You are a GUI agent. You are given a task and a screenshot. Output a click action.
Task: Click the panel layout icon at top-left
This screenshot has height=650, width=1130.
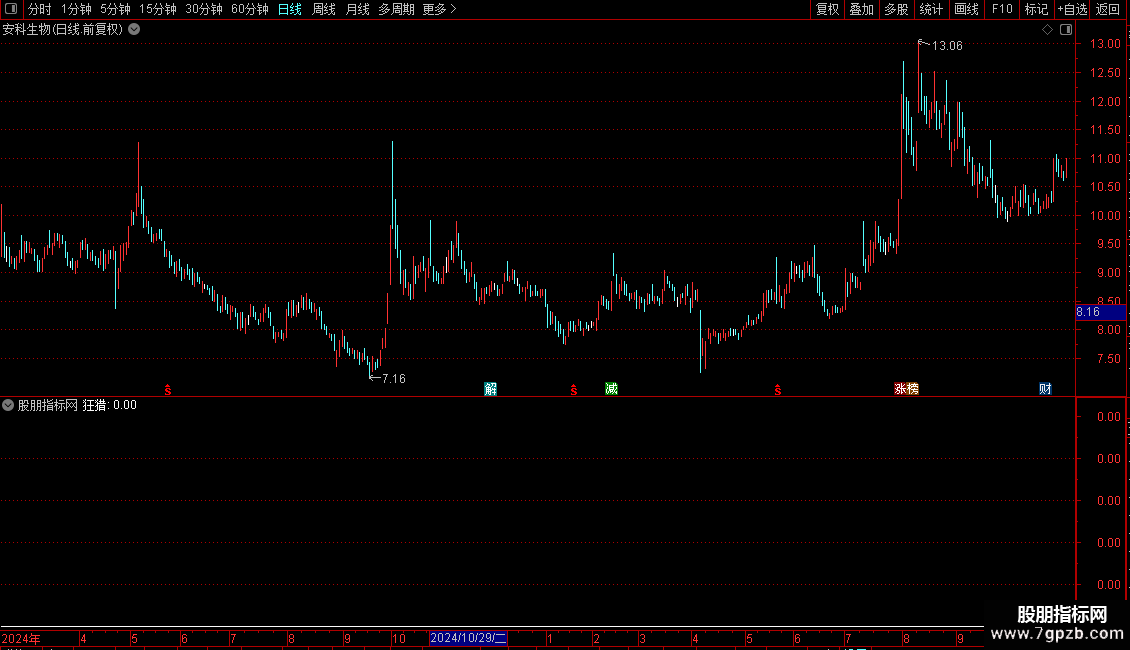click(x=11, y=9)
